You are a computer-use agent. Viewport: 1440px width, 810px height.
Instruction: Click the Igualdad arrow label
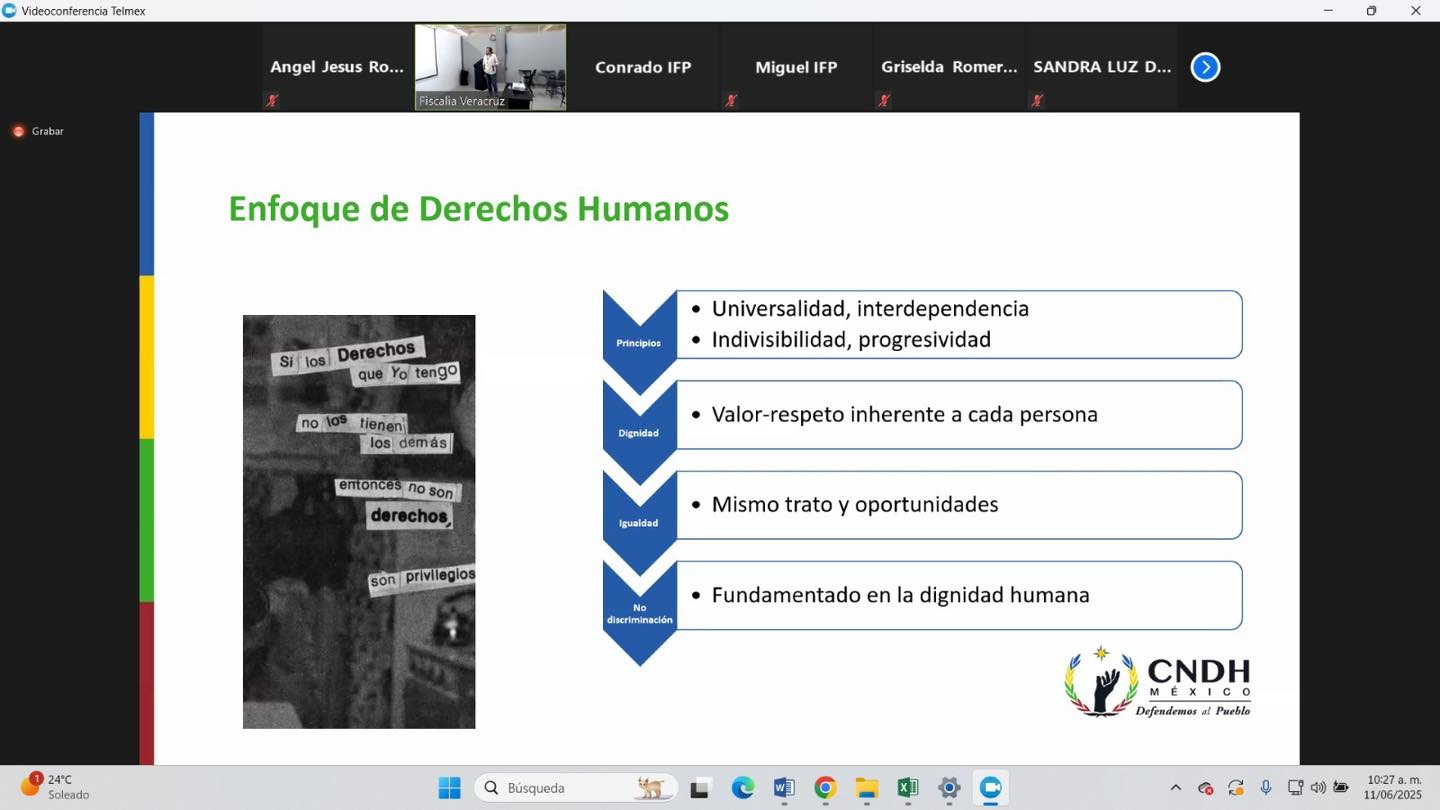[x=639, y=523]
